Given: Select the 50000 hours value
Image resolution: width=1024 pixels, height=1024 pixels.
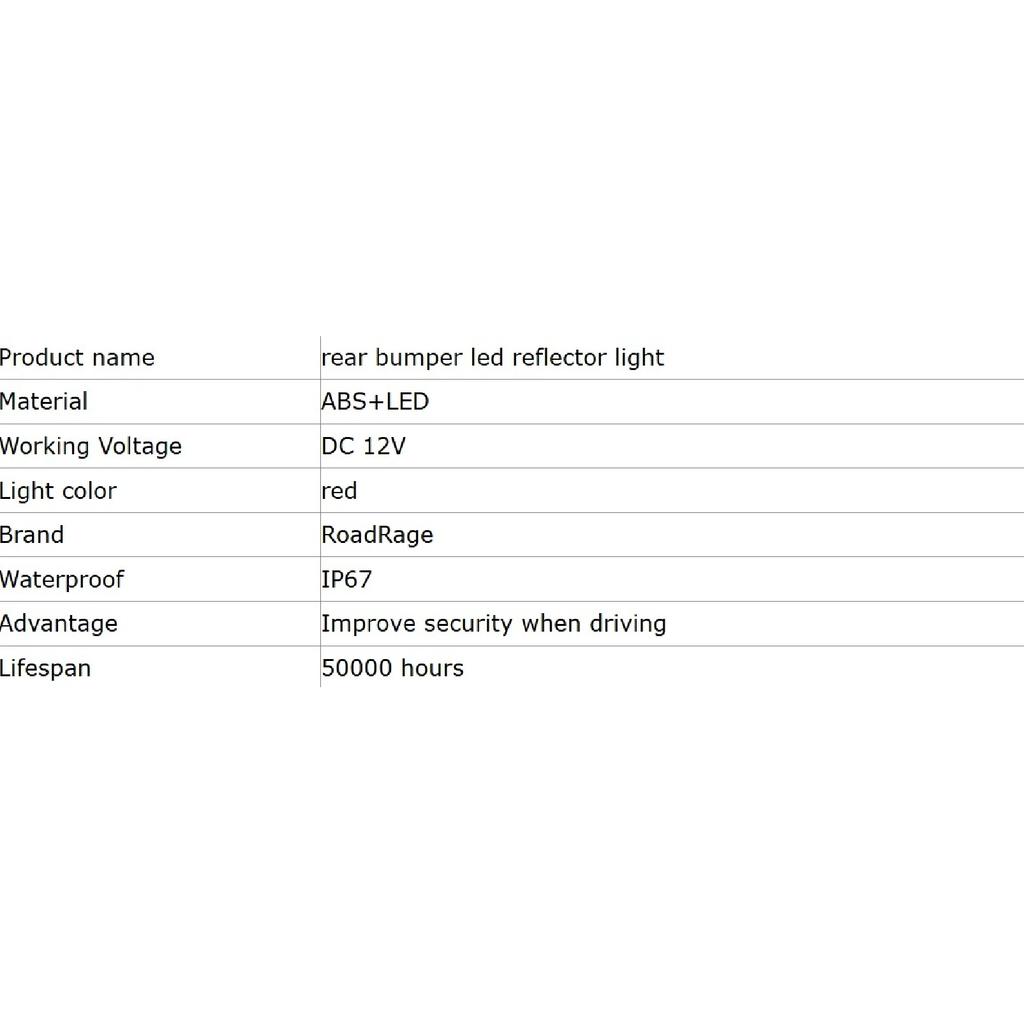Looking at the screenshot, I should click(x=392, y=668).
